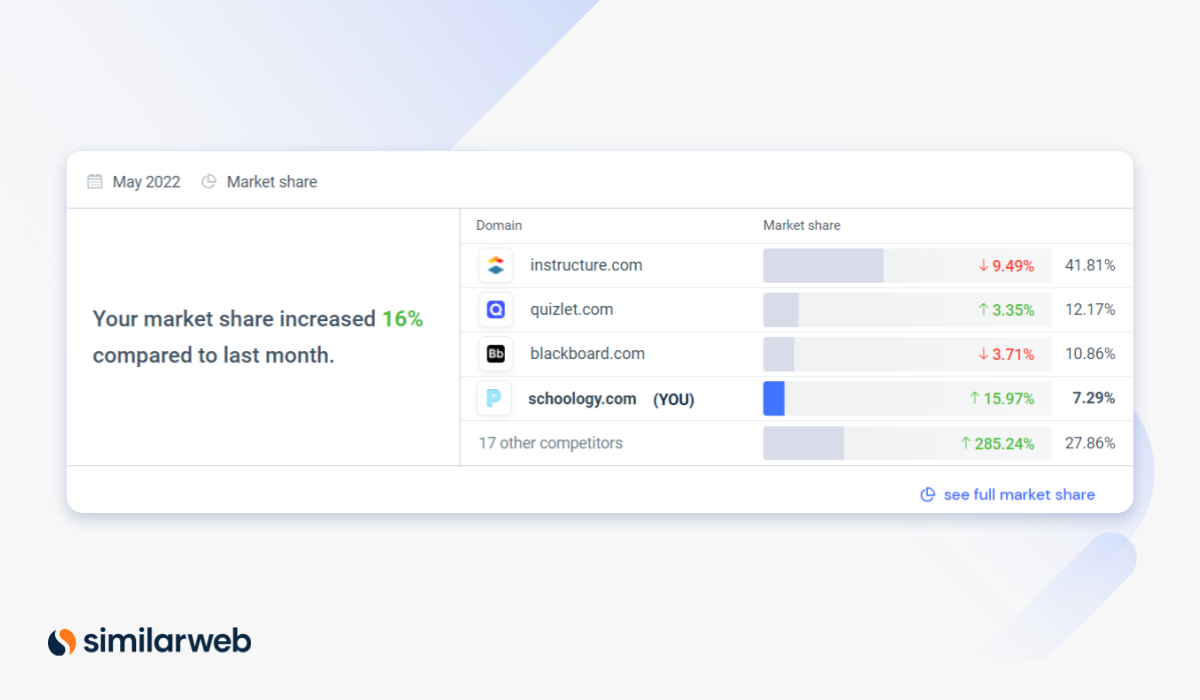The width and height of the screenshot is (1200, 700).
Task: Click the pie icon in see full market share
Action: pyautogui.click(x=928, y=495)
